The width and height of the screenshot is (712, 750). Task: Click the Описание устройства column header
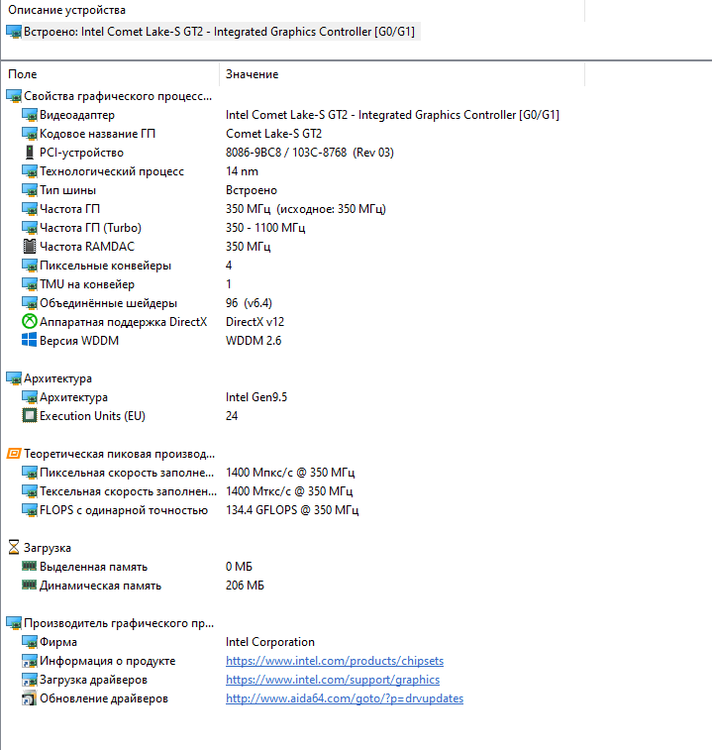(293, 10)
